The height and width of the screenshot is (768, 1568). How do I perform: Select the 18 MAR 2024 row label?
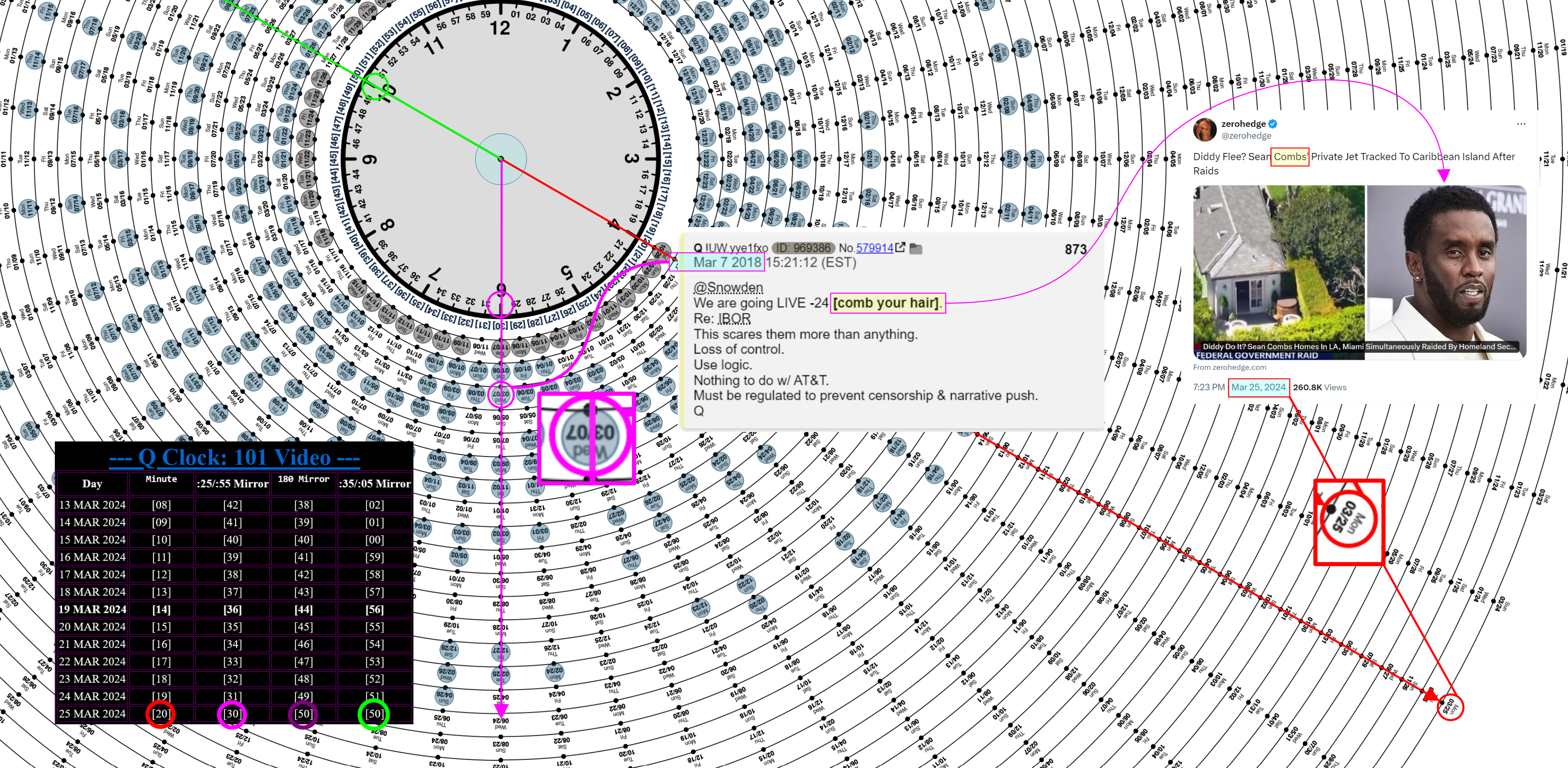point(92,591)
